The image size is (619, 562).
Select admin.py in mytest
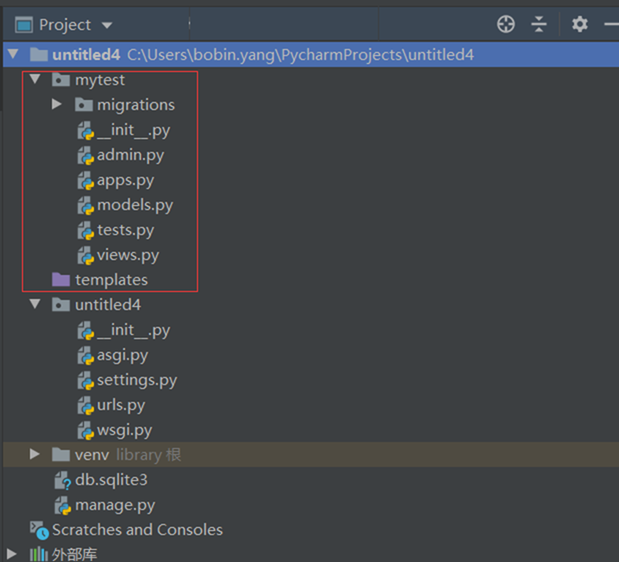point(130,155)
